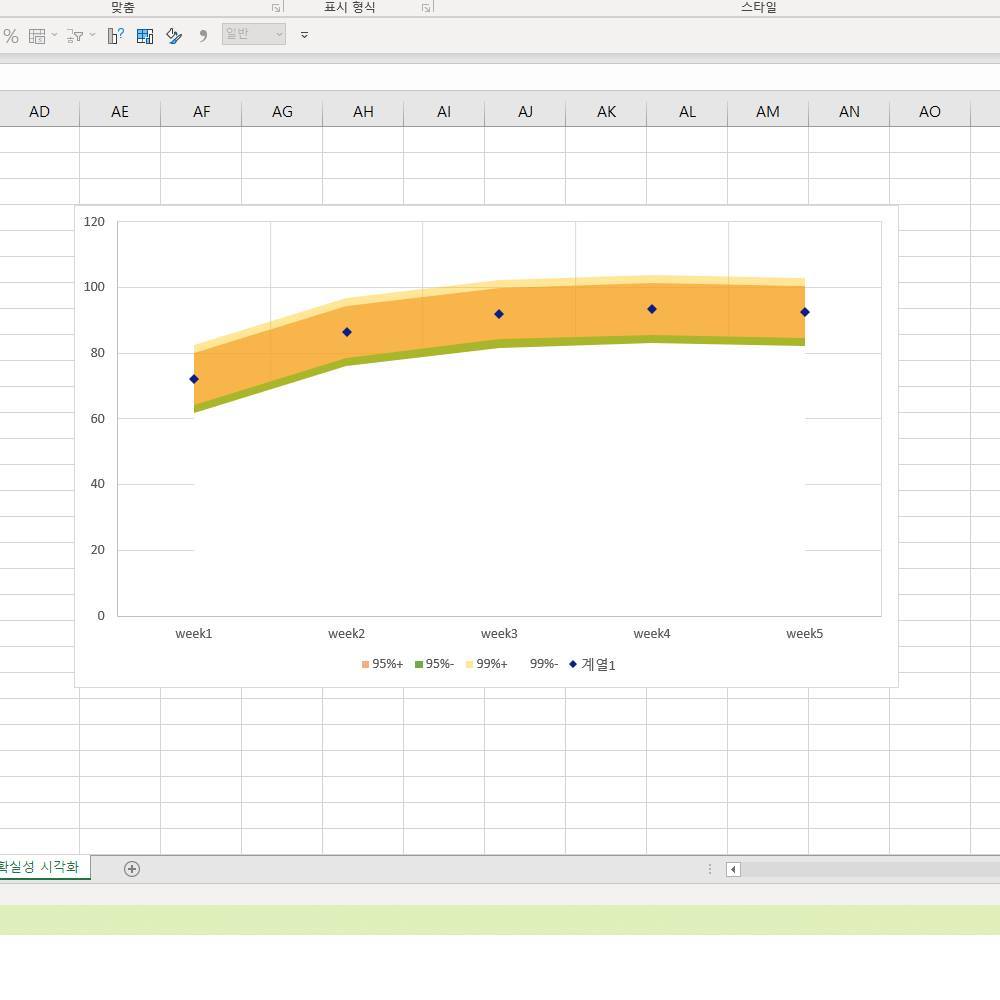Click the paint bucket format icon

coord(174,36)
